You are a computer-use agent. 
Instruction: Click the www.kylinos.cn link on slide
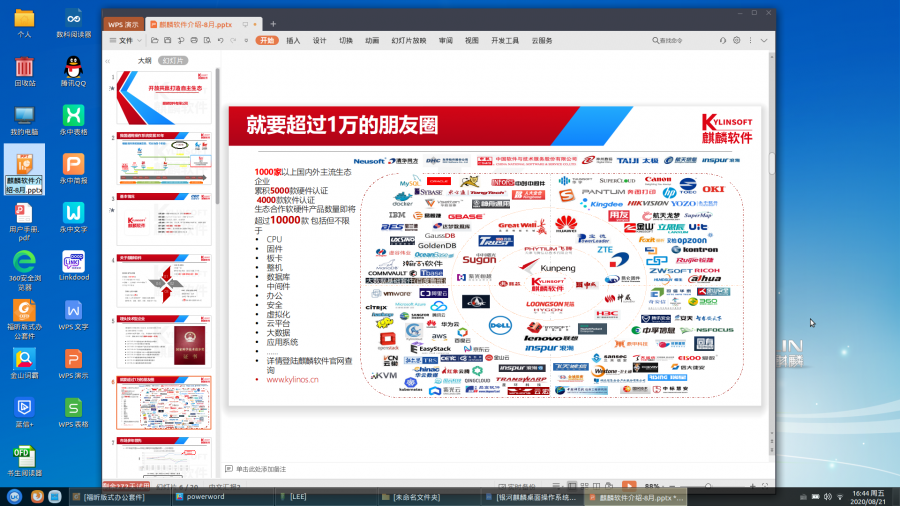(292, 380)
